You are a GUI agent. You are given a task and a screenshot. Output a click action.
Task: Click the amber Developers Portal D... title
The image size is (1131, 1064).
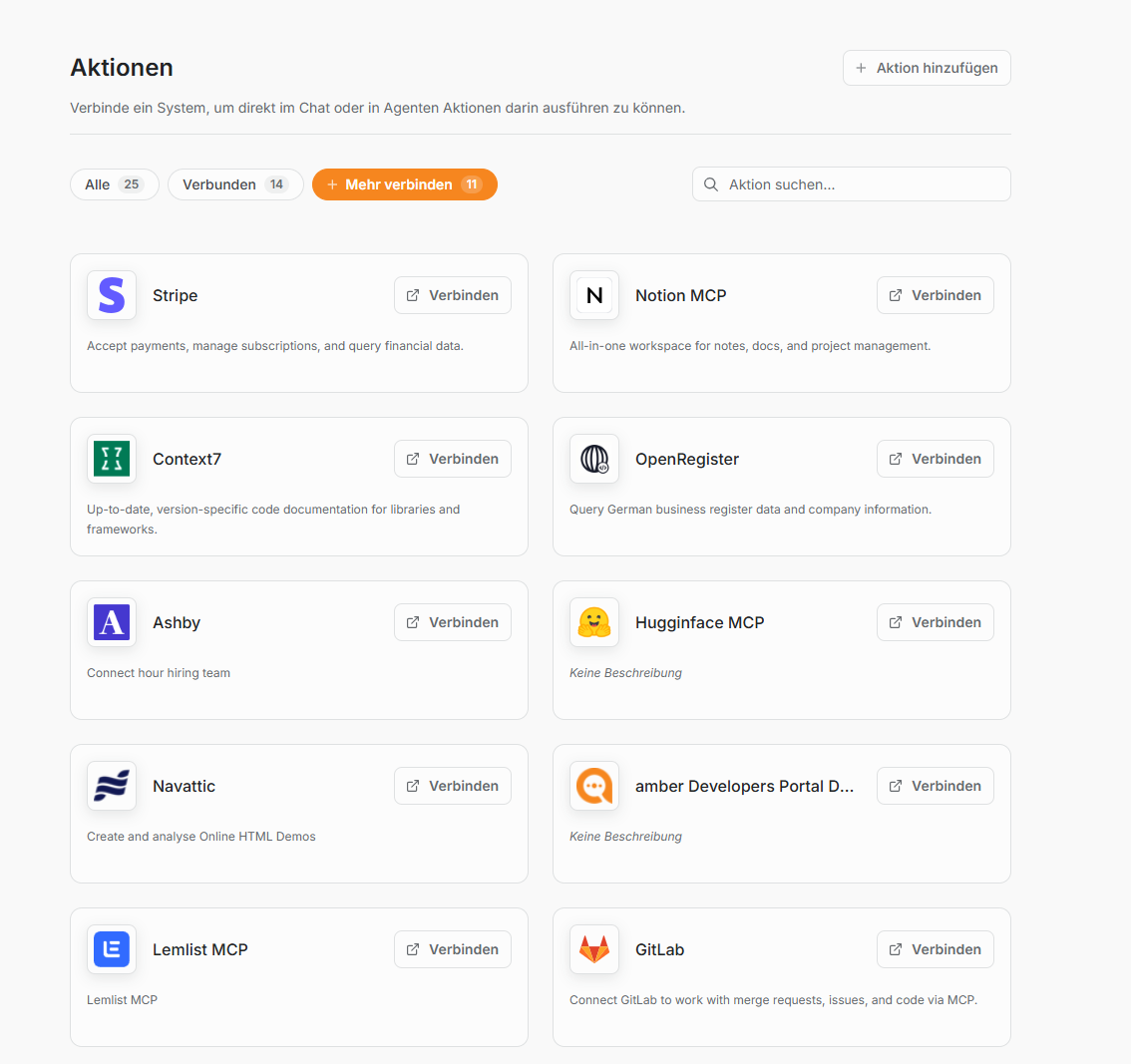click(x=744, y=786)
